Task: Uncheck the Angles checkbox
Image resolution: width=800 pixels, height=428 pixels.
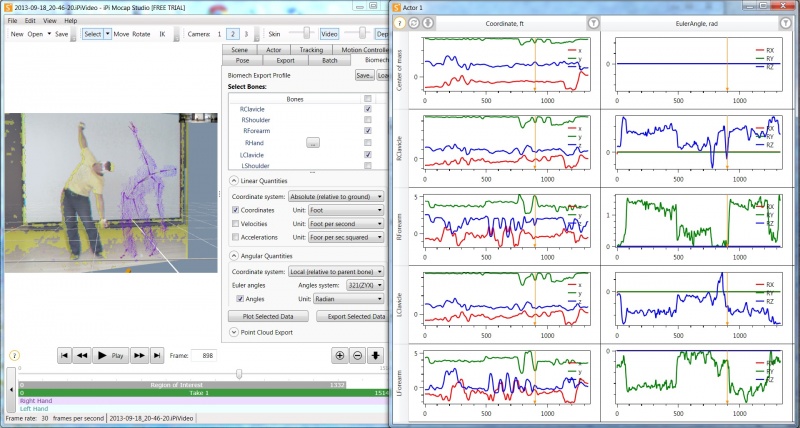Action: (x=240, y=299)
